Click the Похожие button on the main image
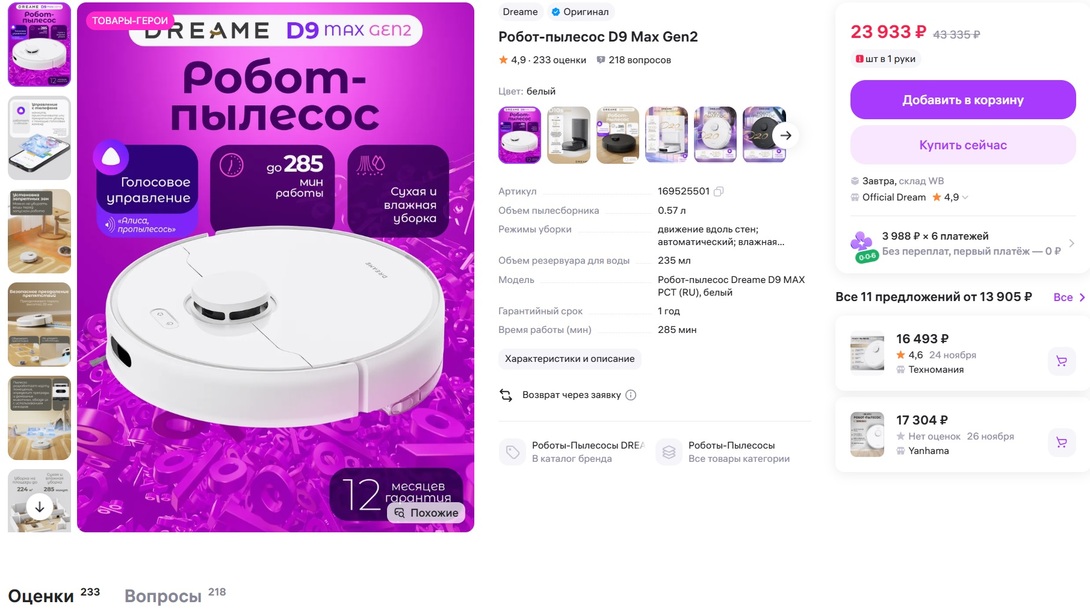The height and width of the screenshot is (616, 1090). pyautogui.click(x=426, y=513)
